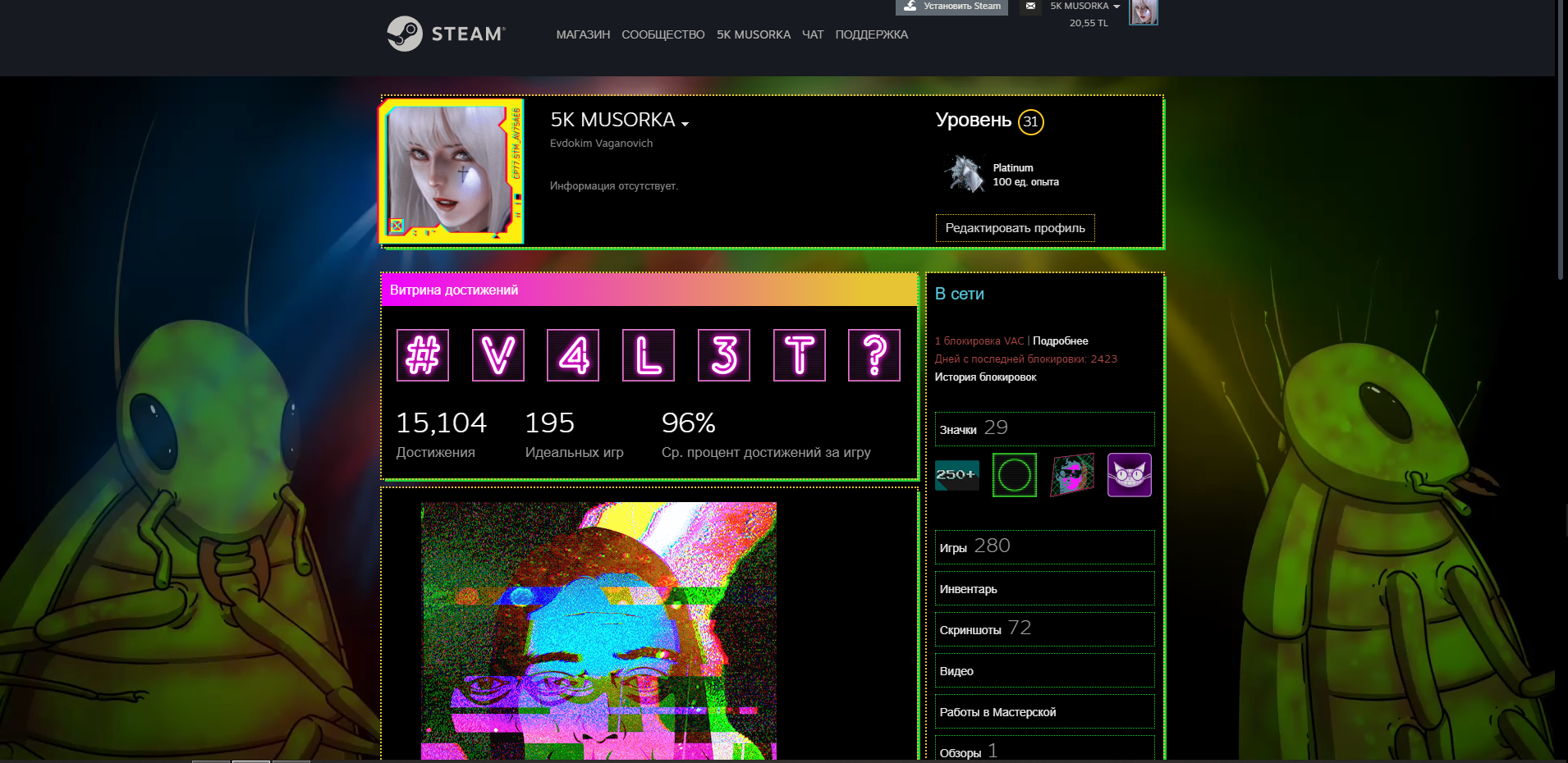Open the 'T' achievement icon
1568x763 pixels.
800,355
